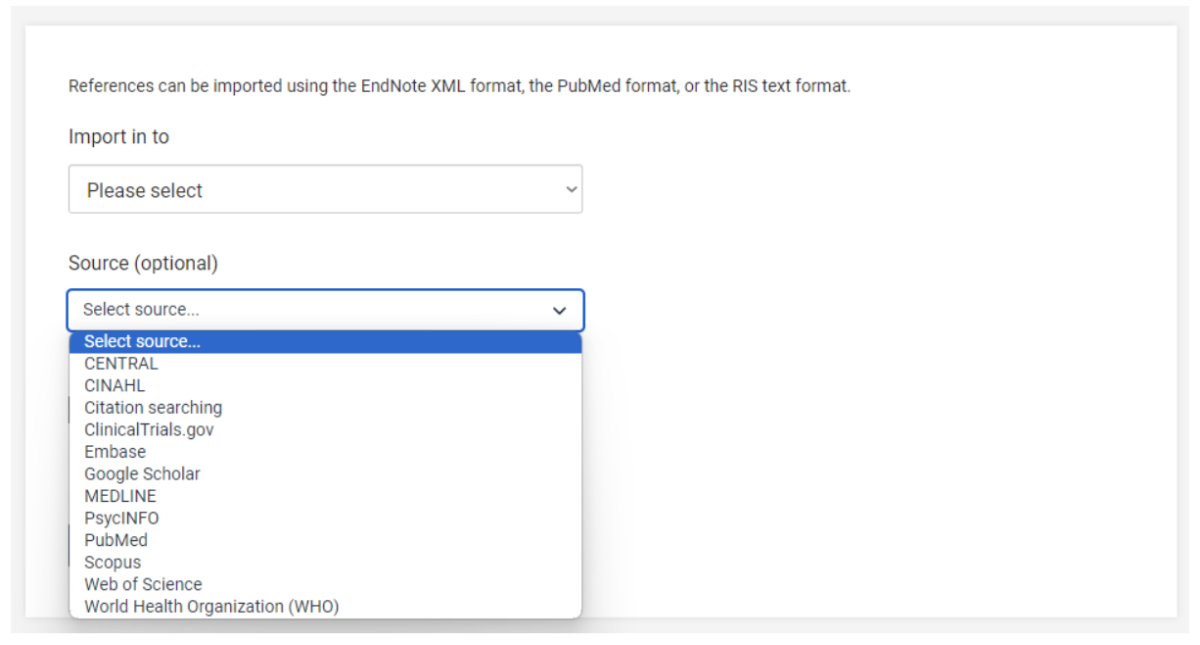Select MEDLINE in the dropdown list
Viewport: 1200px width, 645px height.
[x=120, y=496]
